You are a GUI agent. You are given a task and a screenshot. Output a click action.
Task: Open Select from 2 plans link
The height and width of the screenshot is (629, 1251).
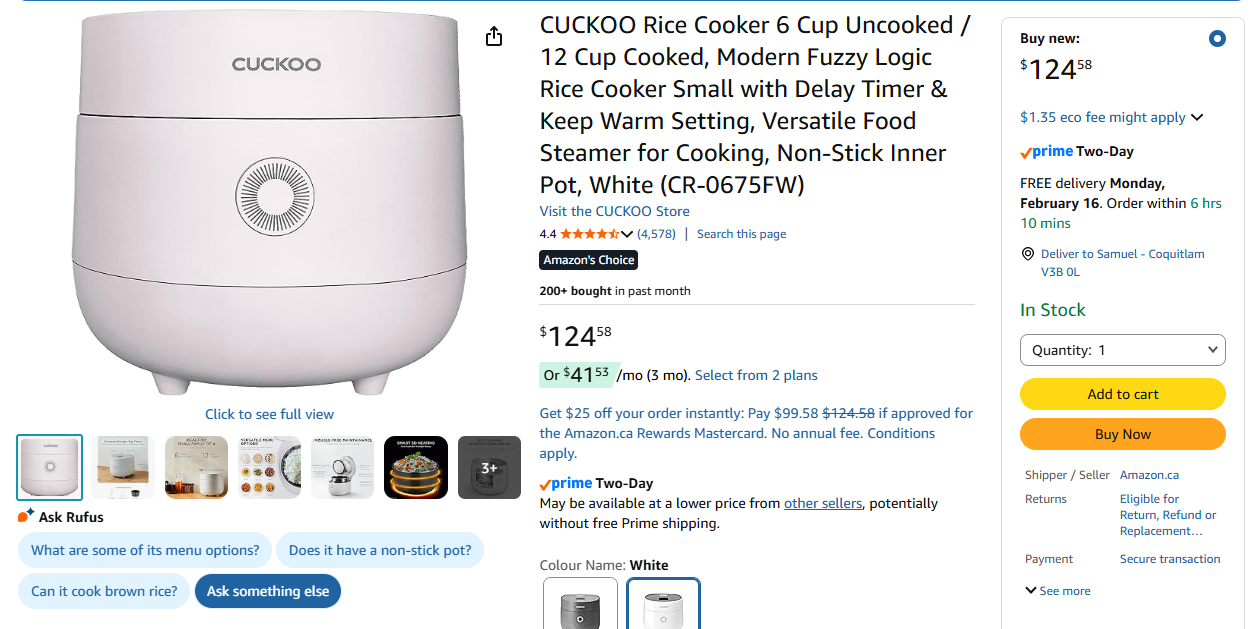[x=756, y=375]
